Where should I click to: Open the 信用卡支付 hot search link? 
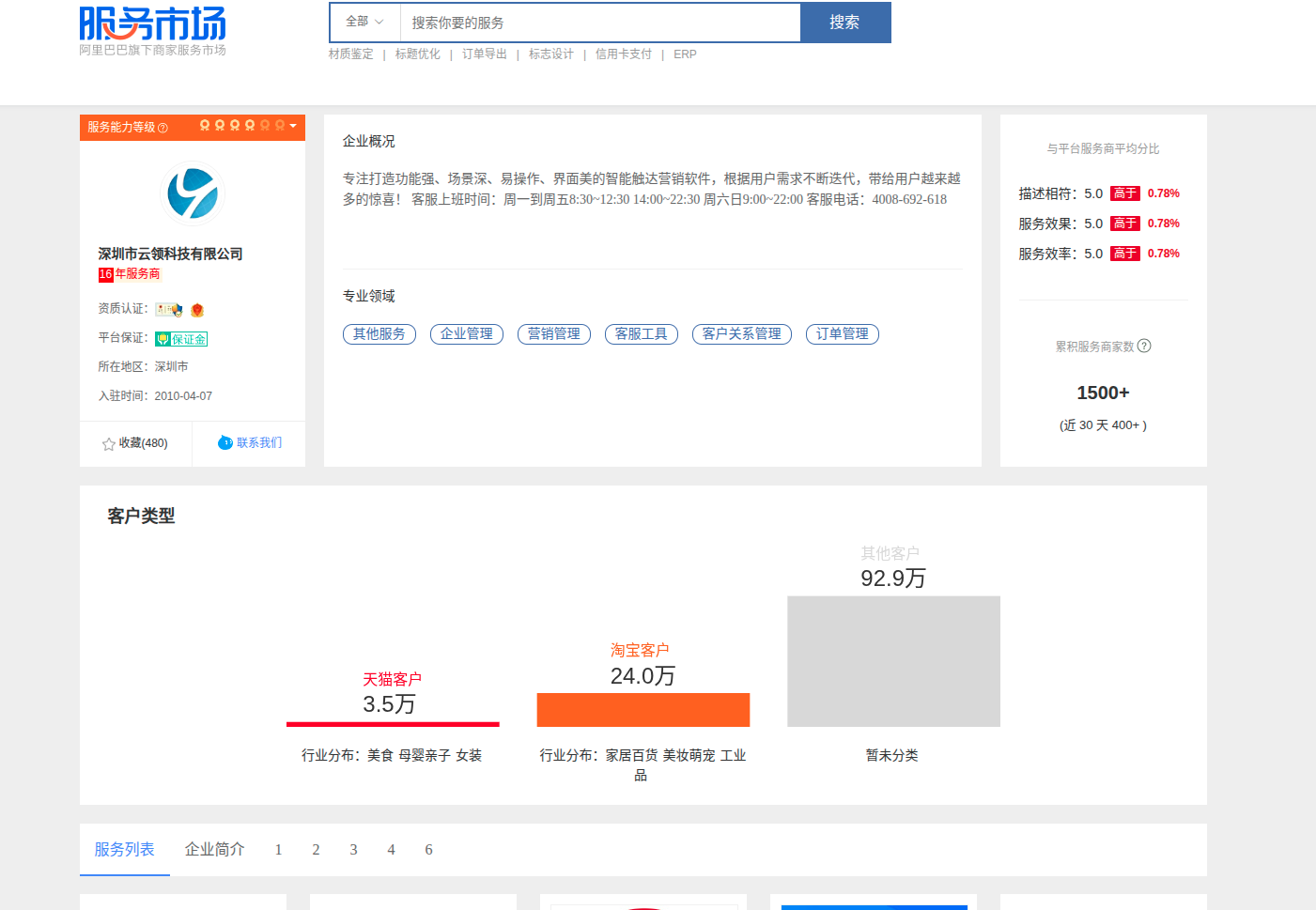[x=624, y=54]
